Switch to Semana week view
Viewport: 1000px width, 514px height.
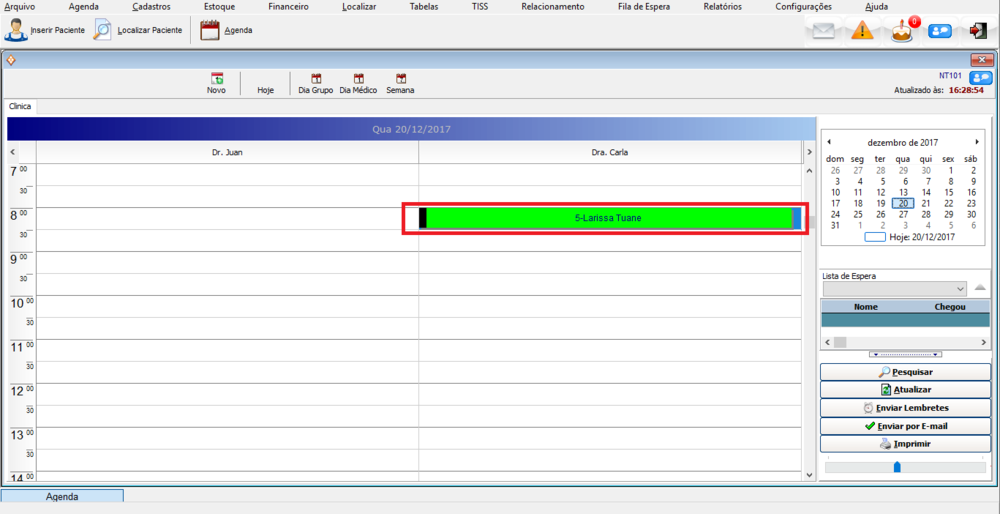point(400,79)
